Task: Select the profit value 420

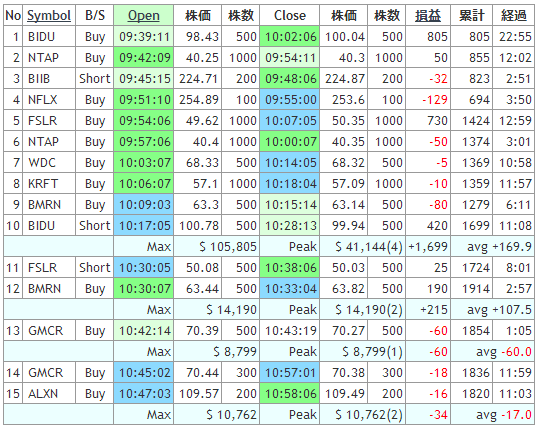Action: coord(437,226)
